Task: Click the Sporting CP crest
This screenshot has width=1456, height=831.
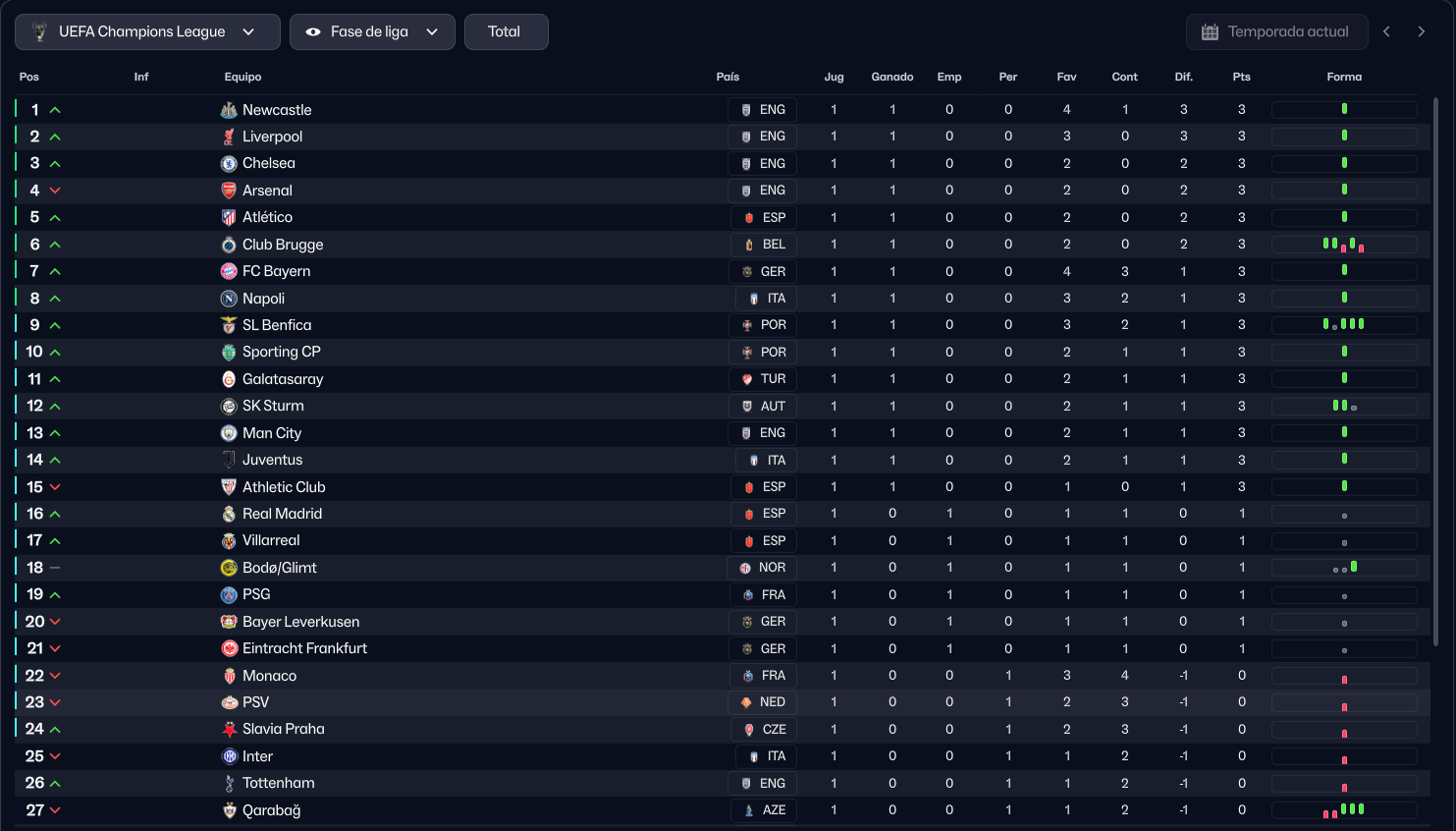Action: click(229, 352)
